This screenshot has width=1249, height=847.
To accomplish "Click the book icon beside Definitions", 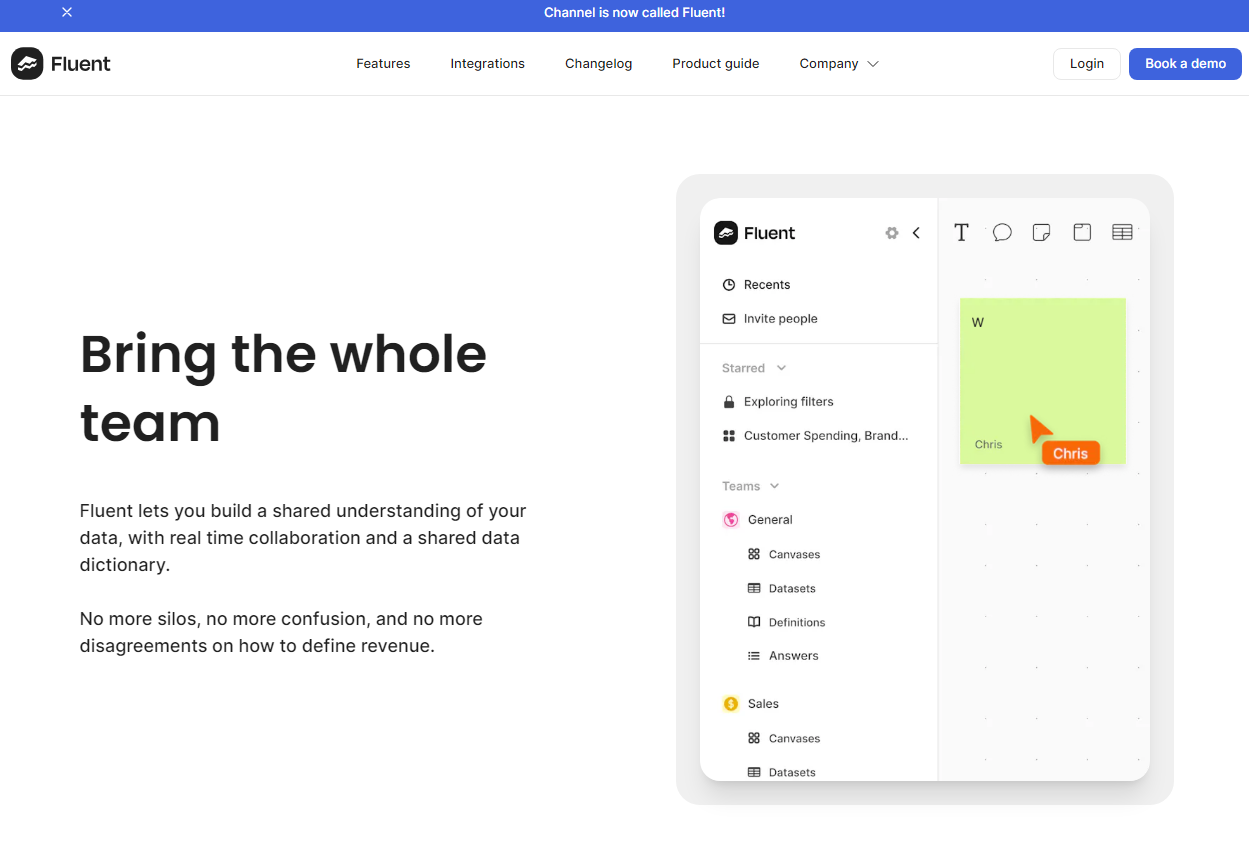I will point(754,622).
